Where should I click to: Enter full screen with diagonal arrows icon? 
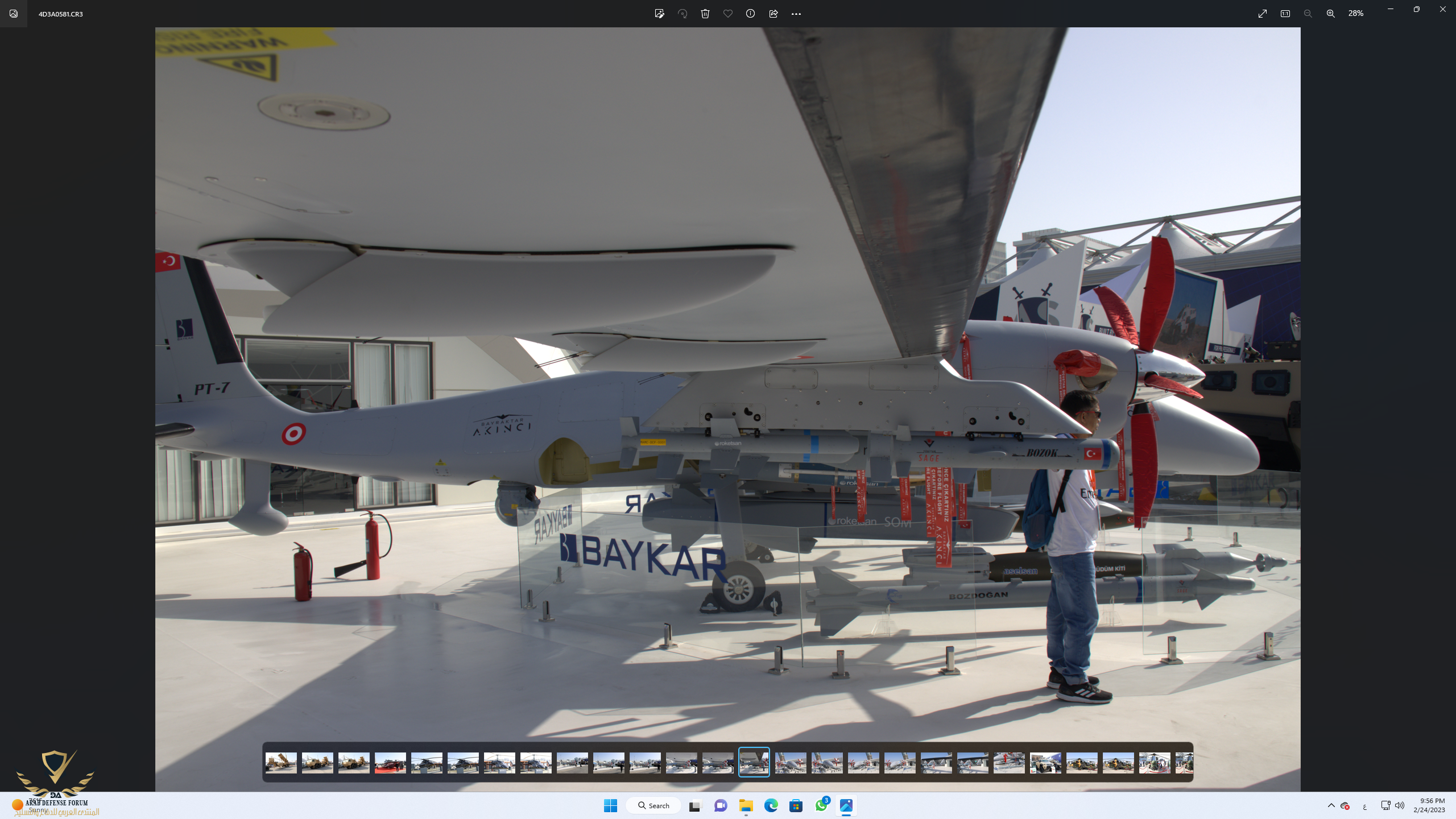tap(1263, 14)
